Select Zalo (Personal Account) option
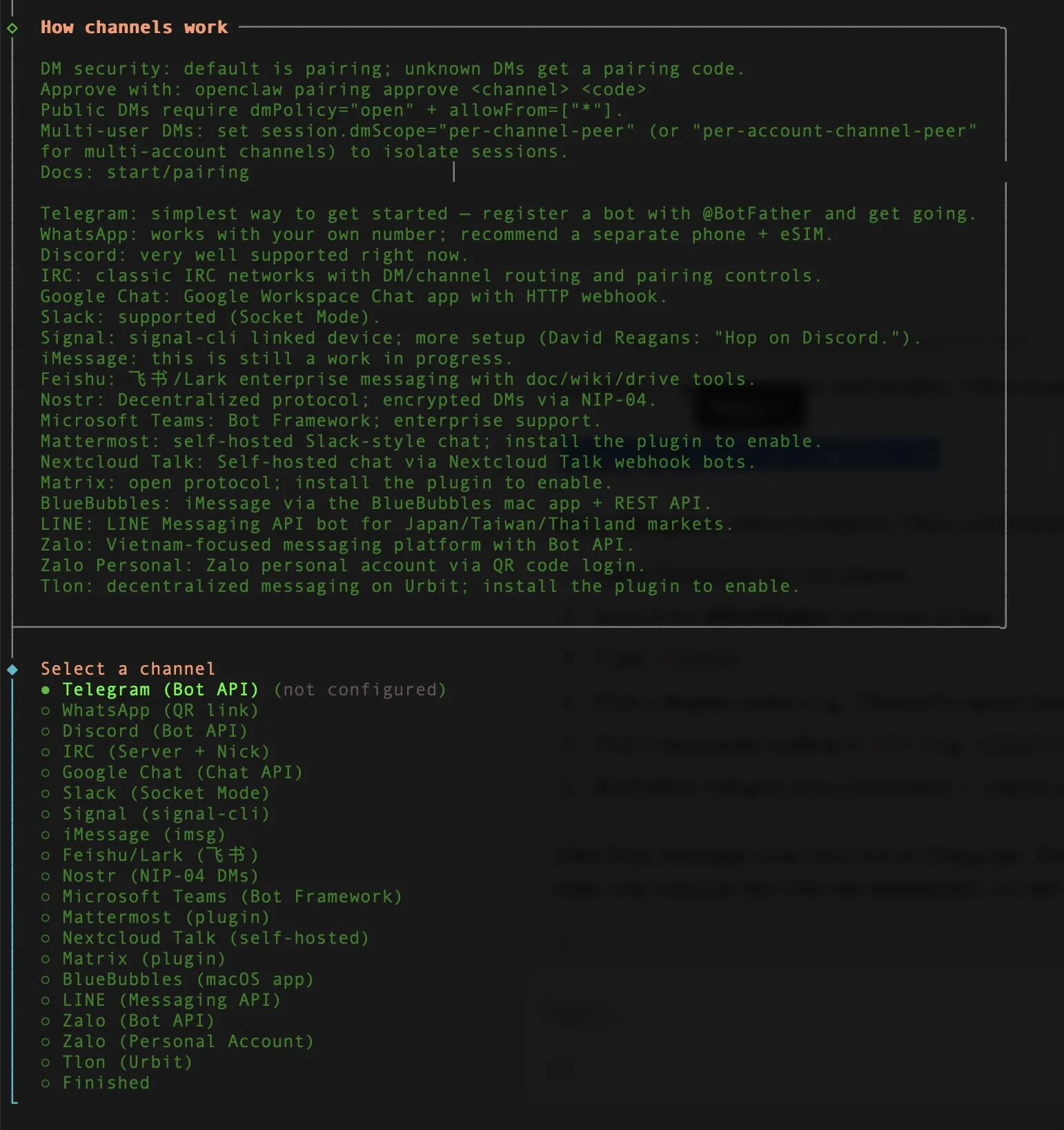1064x1130 pixels. [188, 1042]
